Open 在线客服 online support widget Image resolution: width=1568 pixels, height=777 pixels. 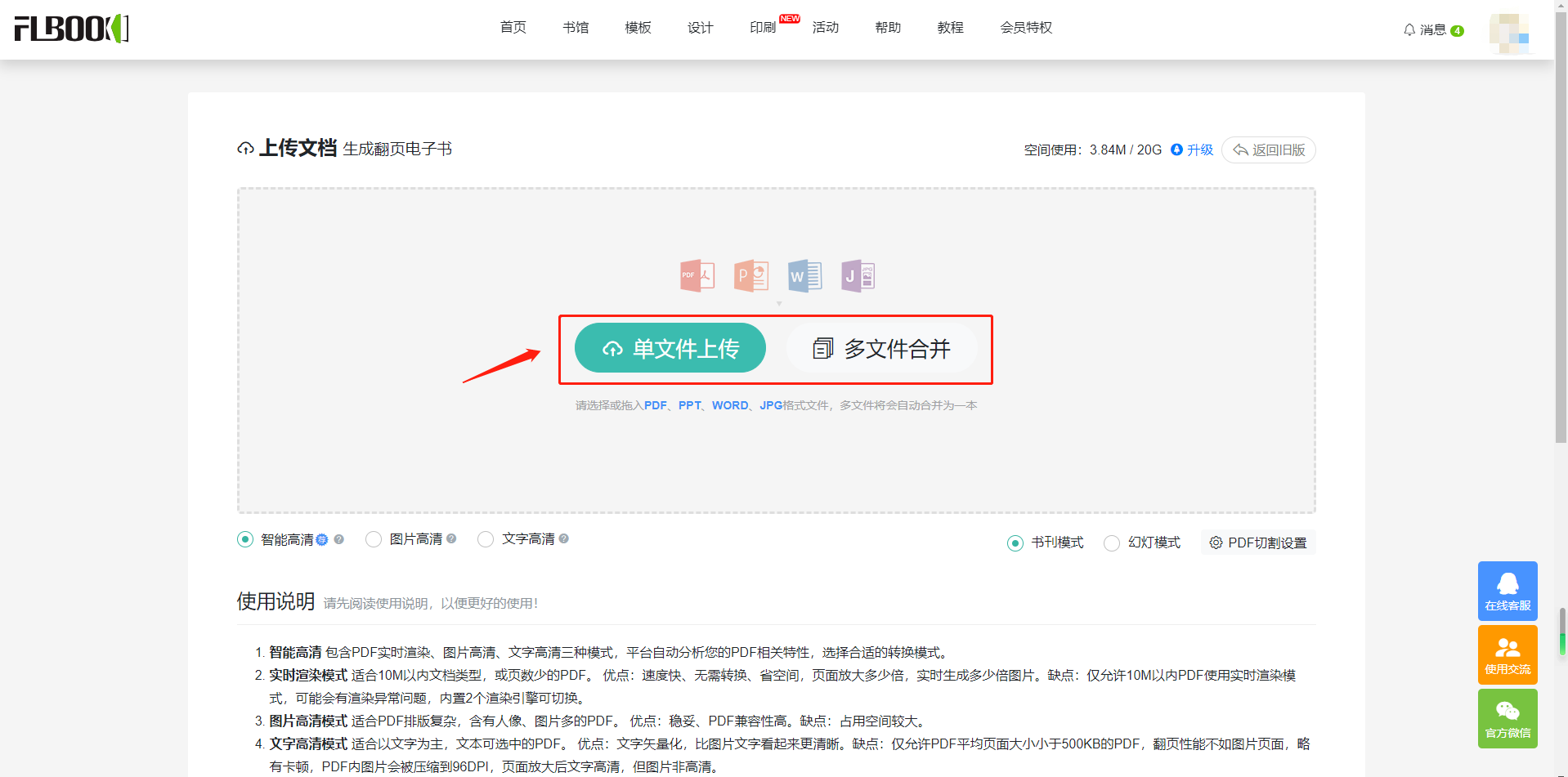(x=1508, y=591)
